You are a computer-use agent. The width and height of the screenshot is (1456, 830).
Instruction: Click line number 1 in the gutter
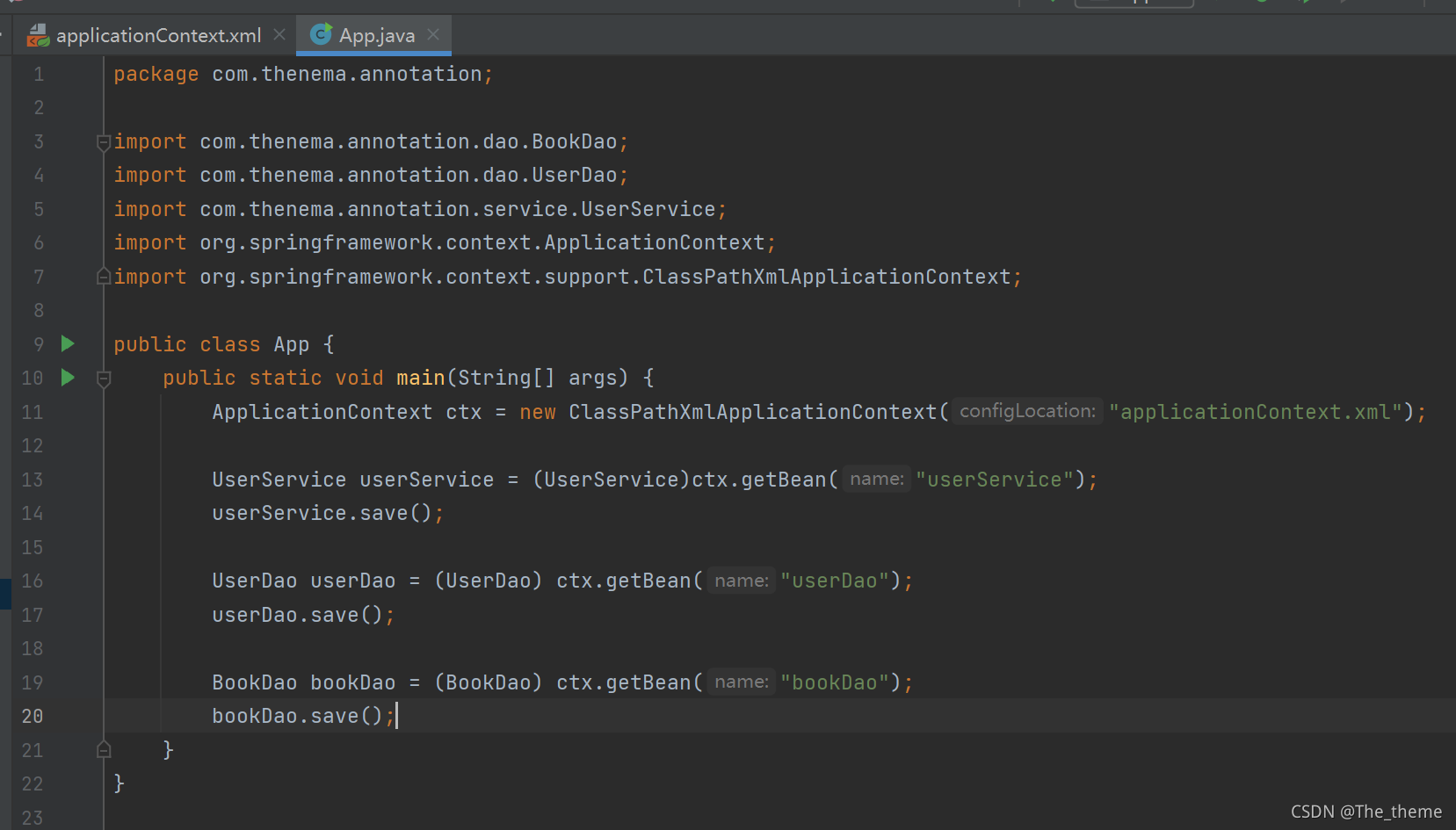[39, 75]
